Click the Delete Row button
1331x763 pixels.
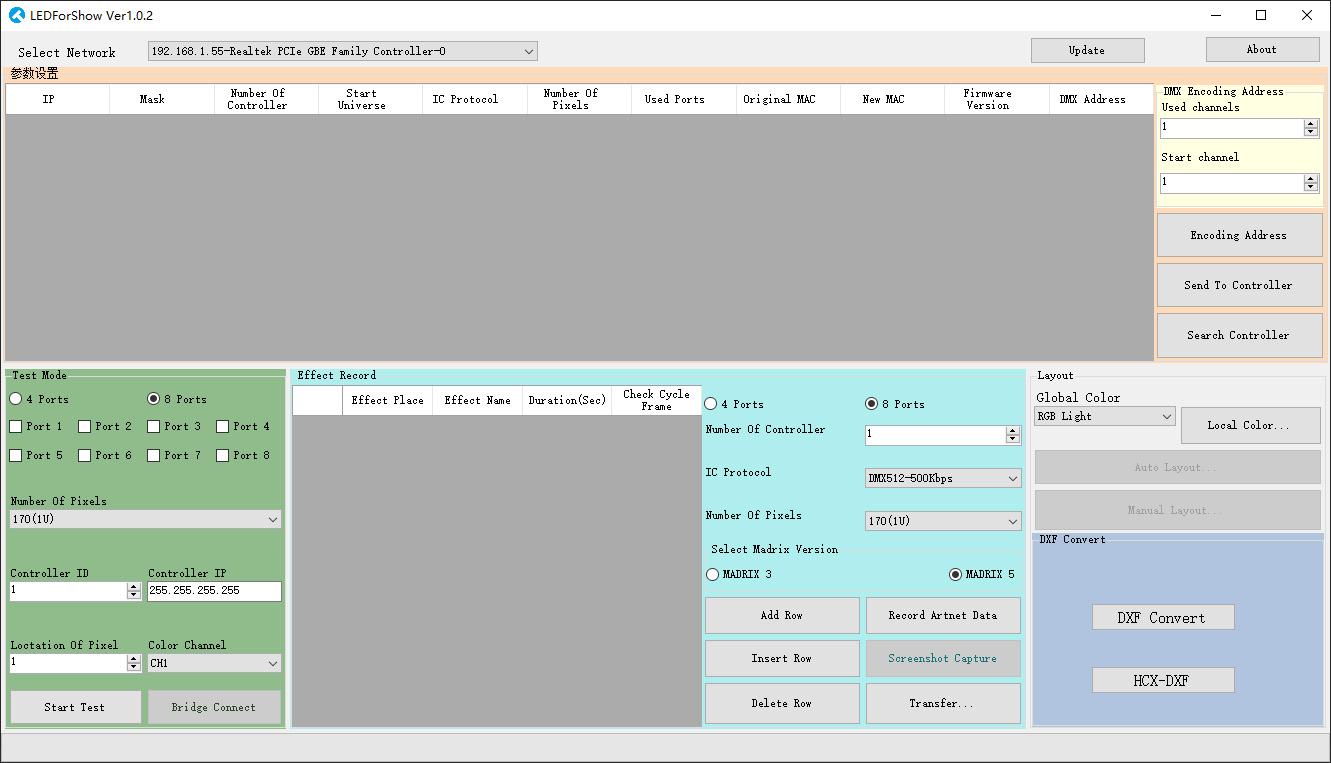click(x=782, y=703)
